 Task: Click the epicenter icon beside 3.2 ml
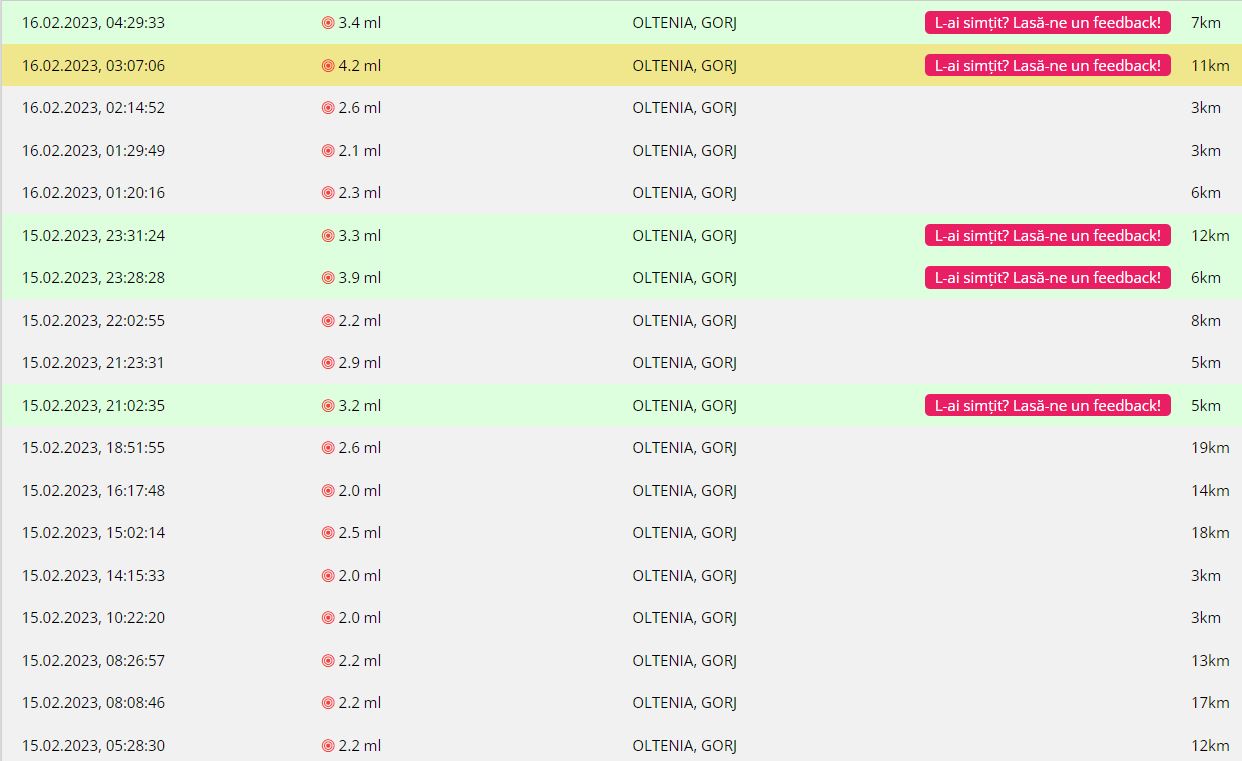point(328,406)
